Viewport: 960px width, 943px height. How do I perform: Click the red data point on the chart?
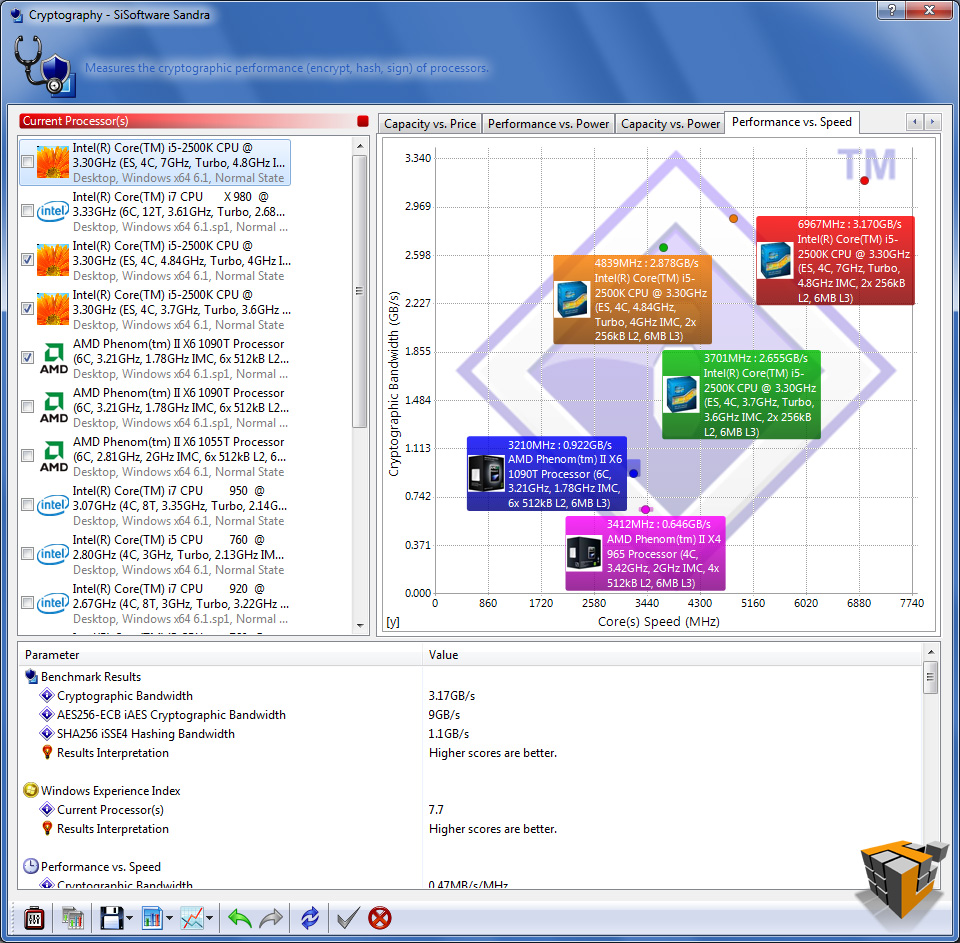click(x=864, y=181)
